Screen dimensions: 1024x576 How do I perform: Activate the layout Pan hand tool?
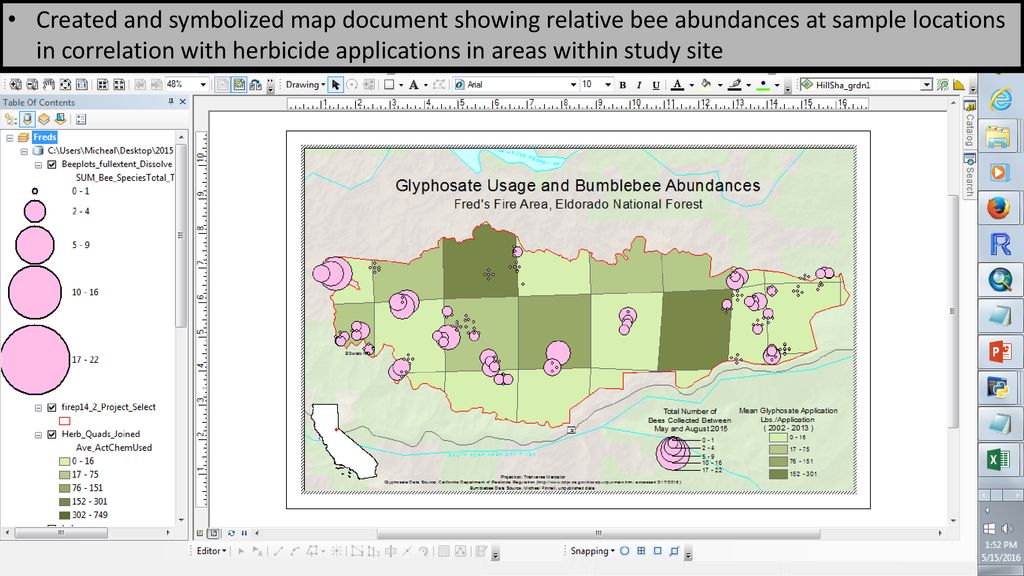click(x=49, y=84)
